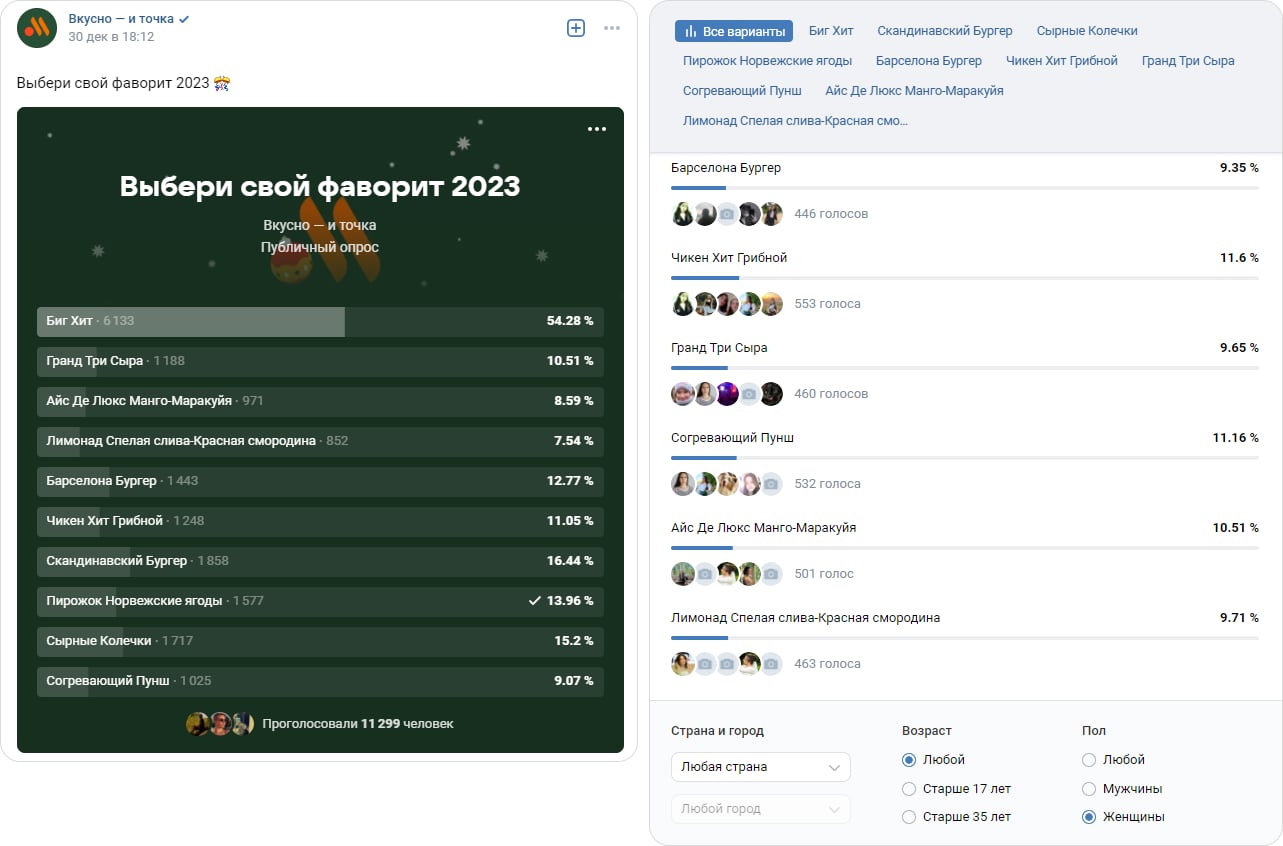Click the Скандинавский Бургер poll option bar
1283x846 pixels.
[x=320, y=561]
